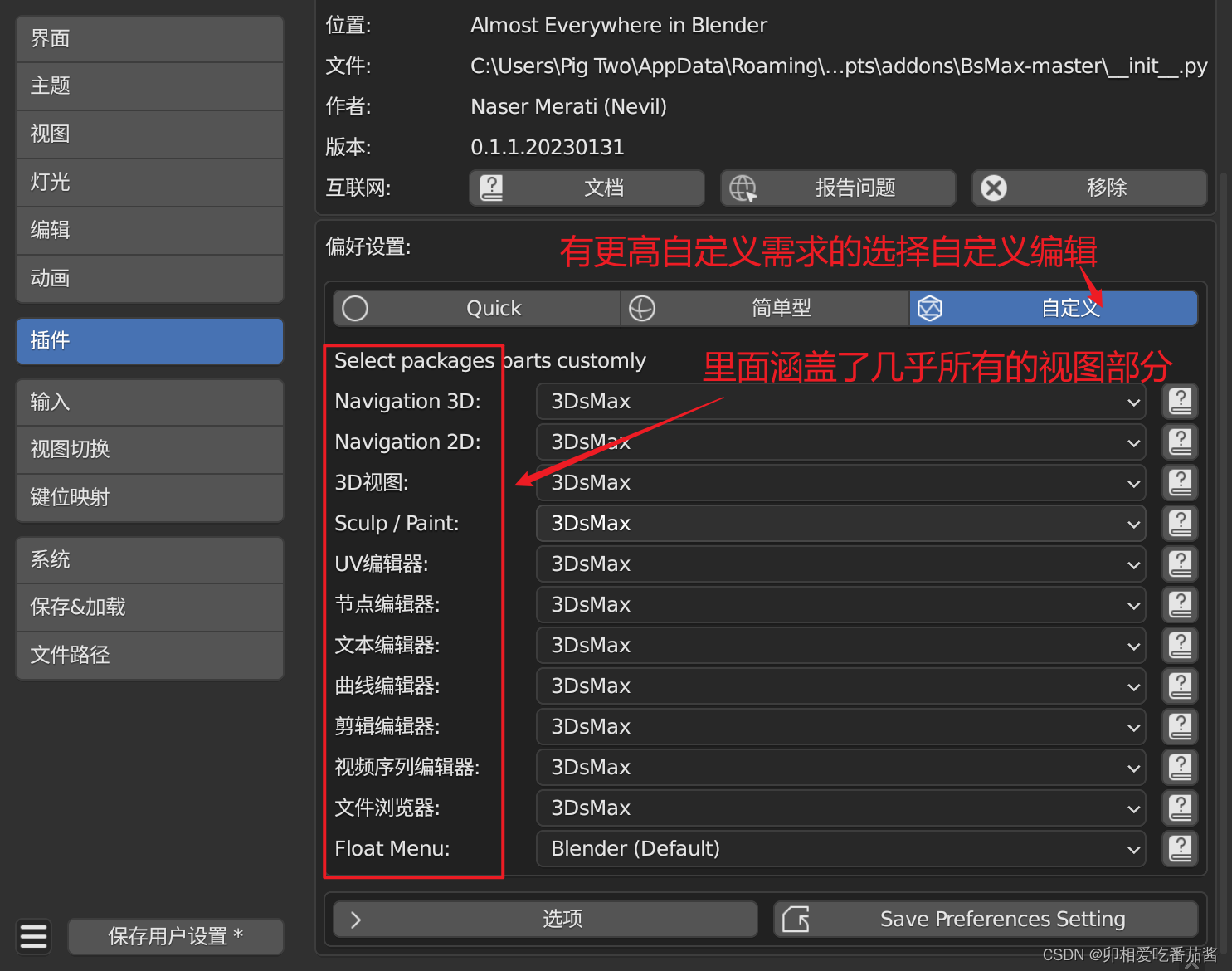Open the 节点编辑器 dropdown
Viewport: 1232px width, 971px height.
click(841, 604)
